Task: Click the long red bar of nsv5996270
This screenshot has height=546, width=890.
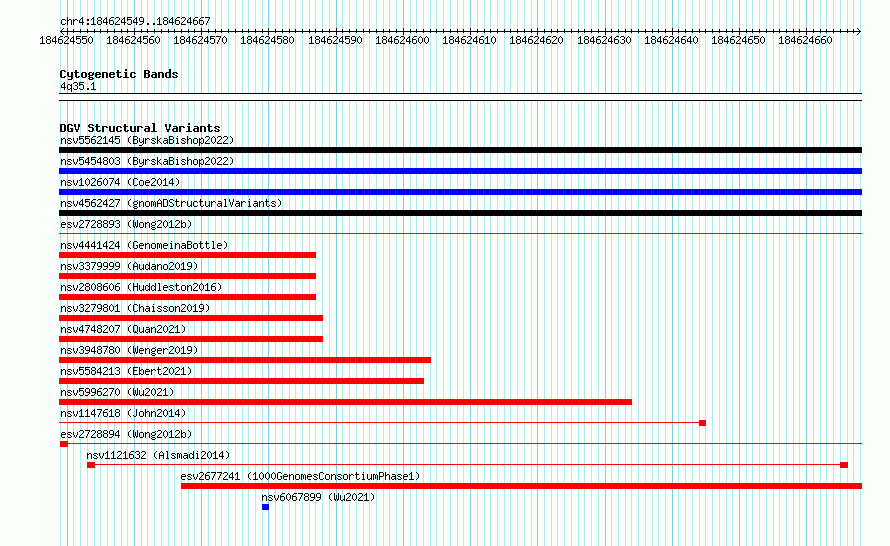Action: (345, 402)
